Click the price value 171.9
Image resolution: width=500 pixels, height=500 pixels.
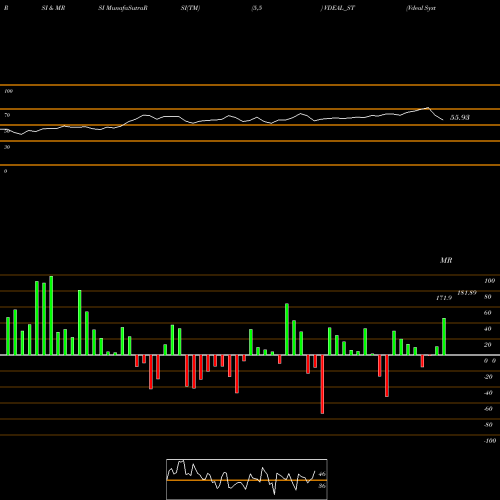[444, 298]
